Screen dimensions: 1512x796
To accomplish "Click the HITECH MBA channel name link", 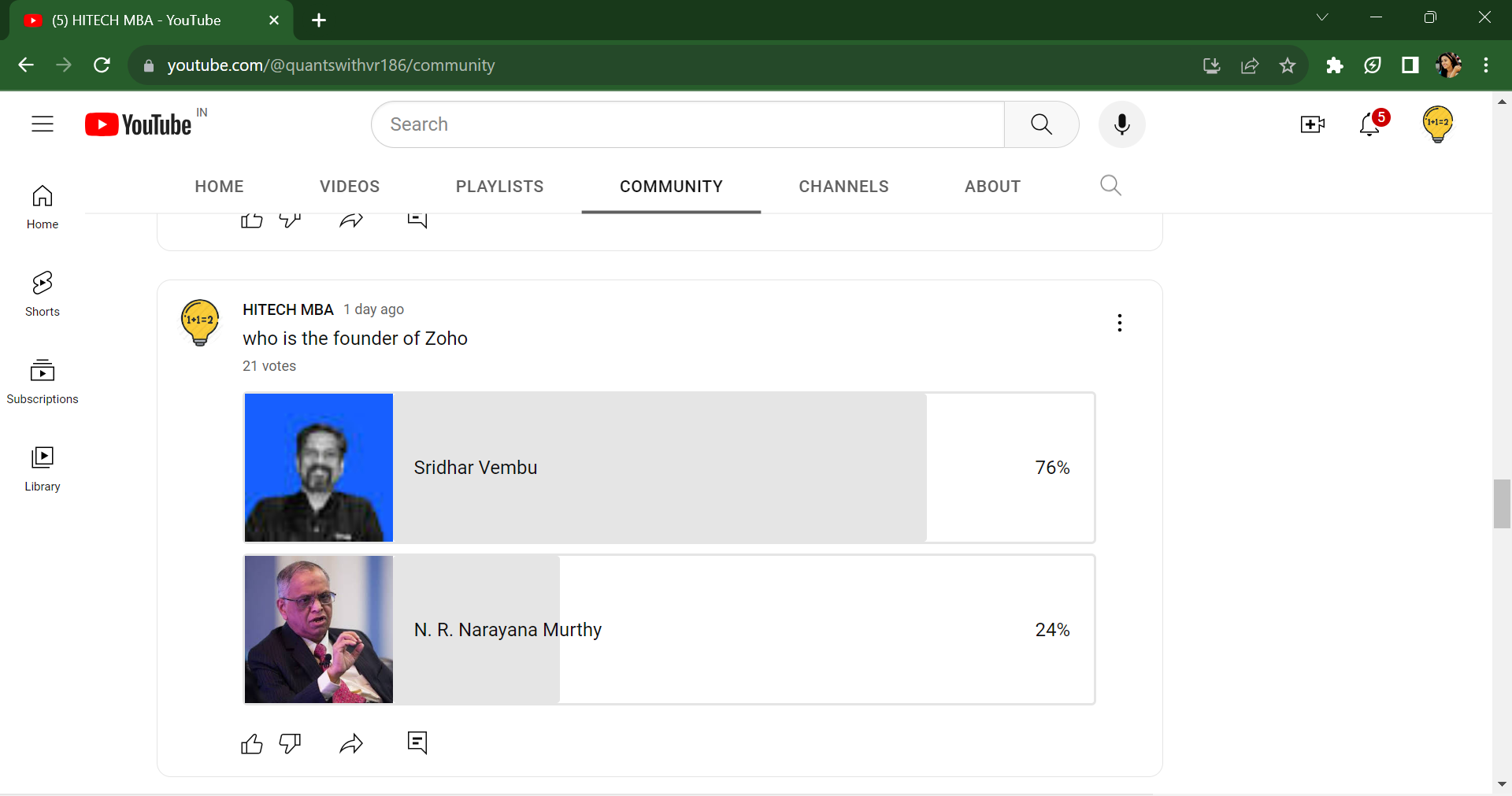I will [288, 309].
